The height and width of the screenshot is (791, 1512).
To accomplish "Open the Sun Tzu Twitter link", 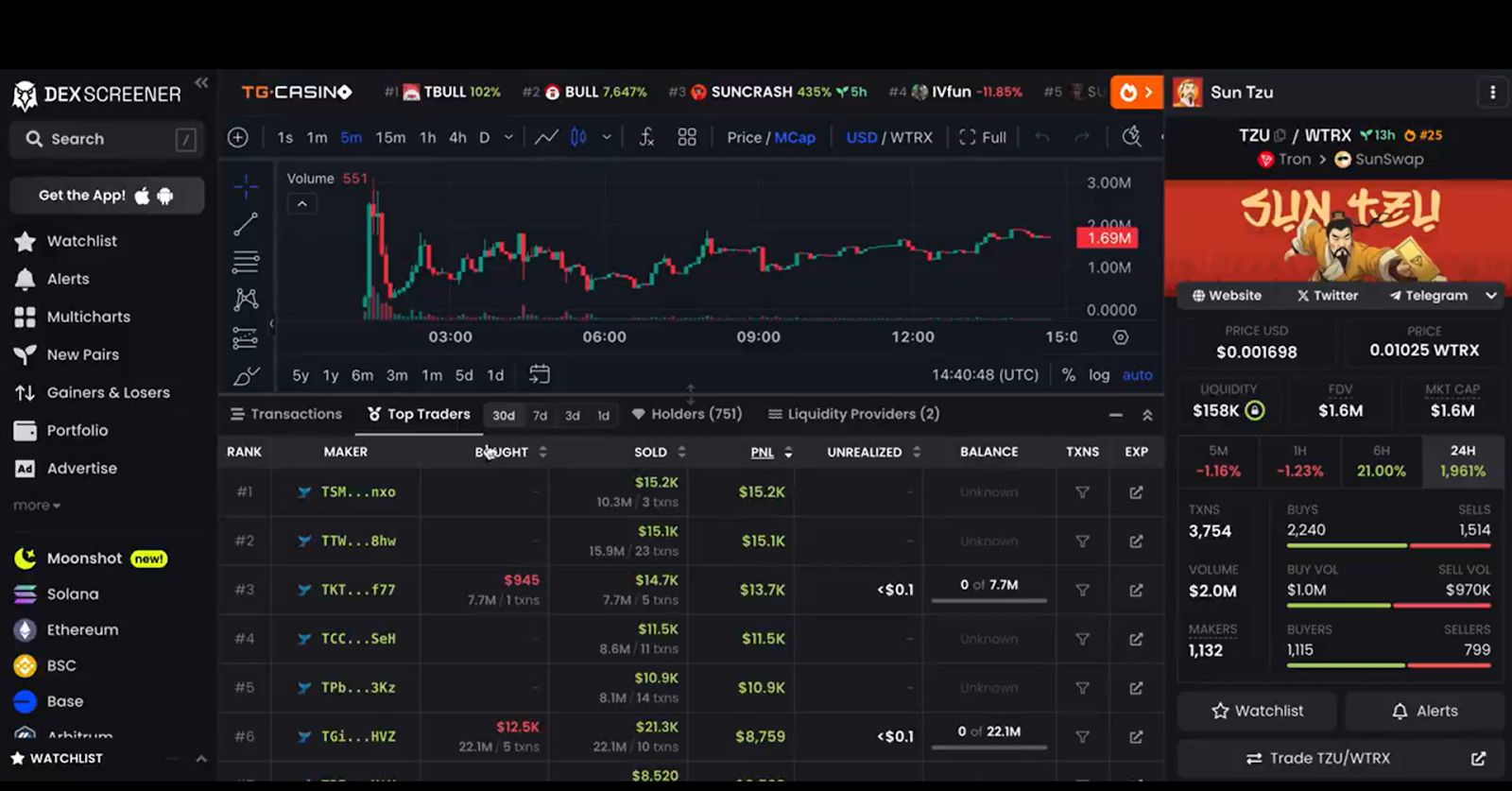I will click(x=1327, y=295).
